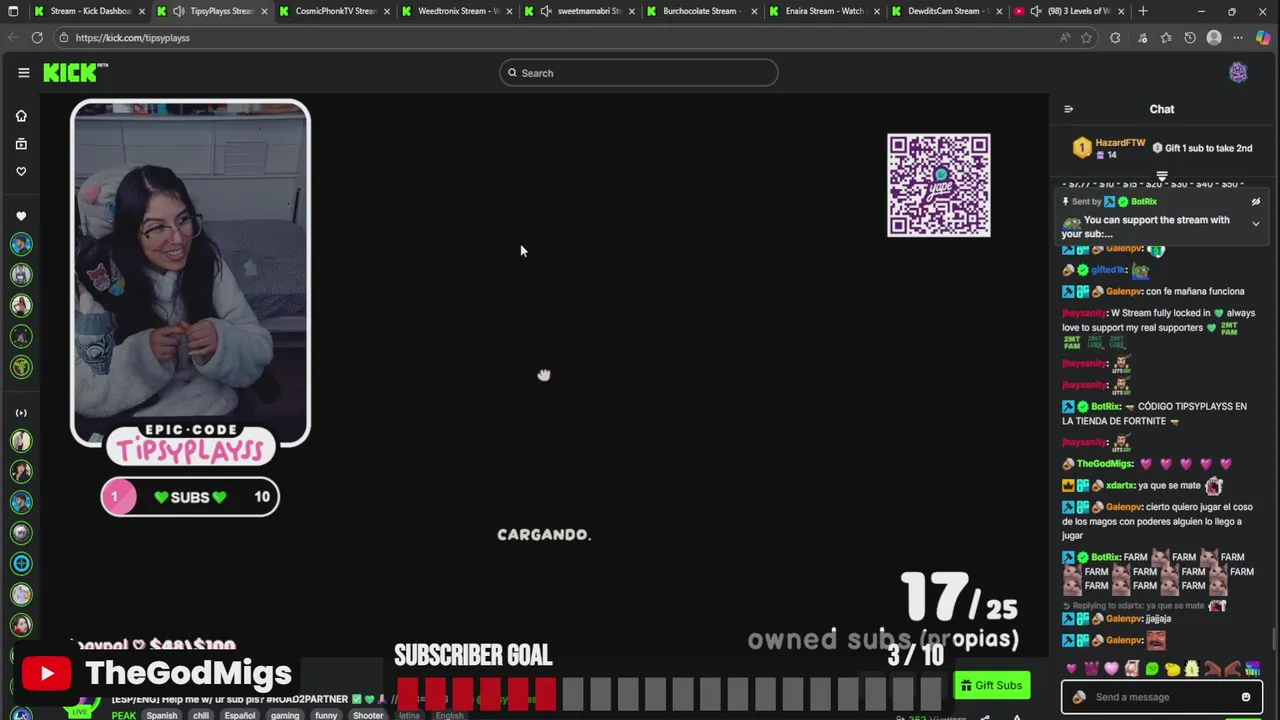This screenshot has height=720, width=1280.
Task: Click the Send a message input field
Action: 1161,697
